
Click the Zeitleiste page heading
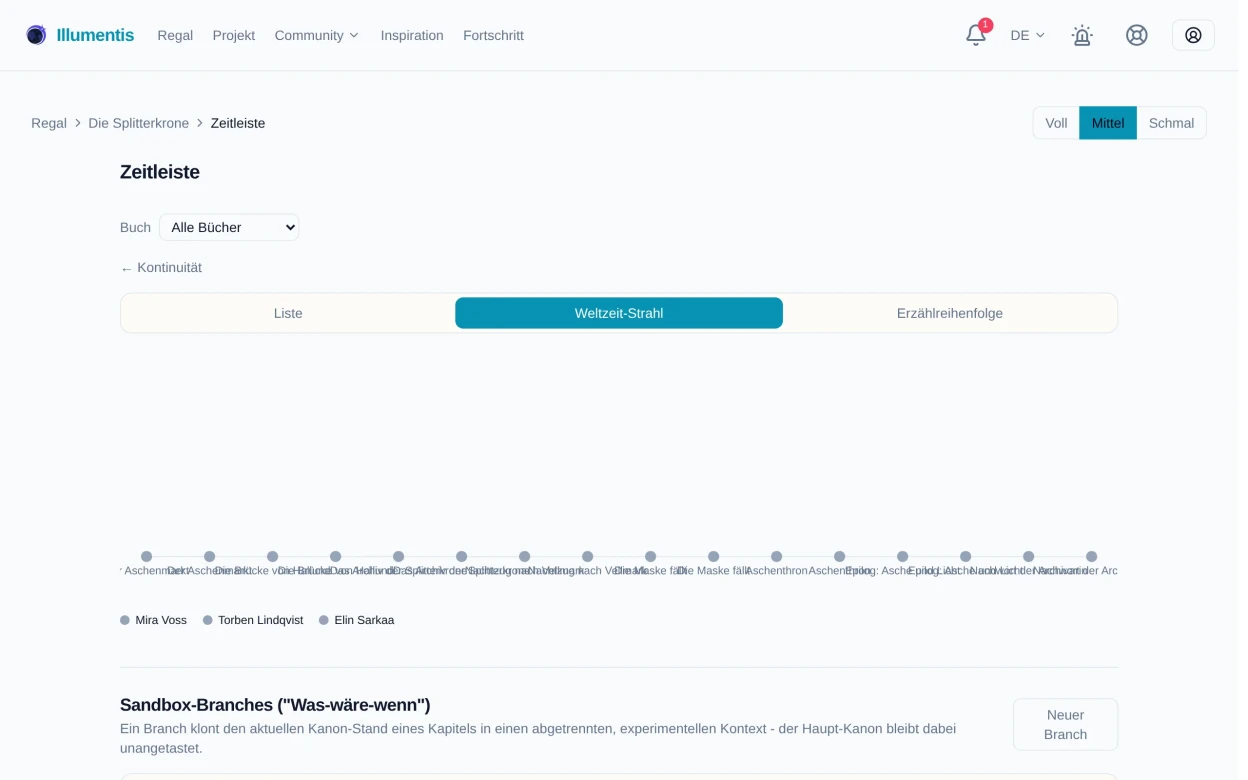point(160,172)
